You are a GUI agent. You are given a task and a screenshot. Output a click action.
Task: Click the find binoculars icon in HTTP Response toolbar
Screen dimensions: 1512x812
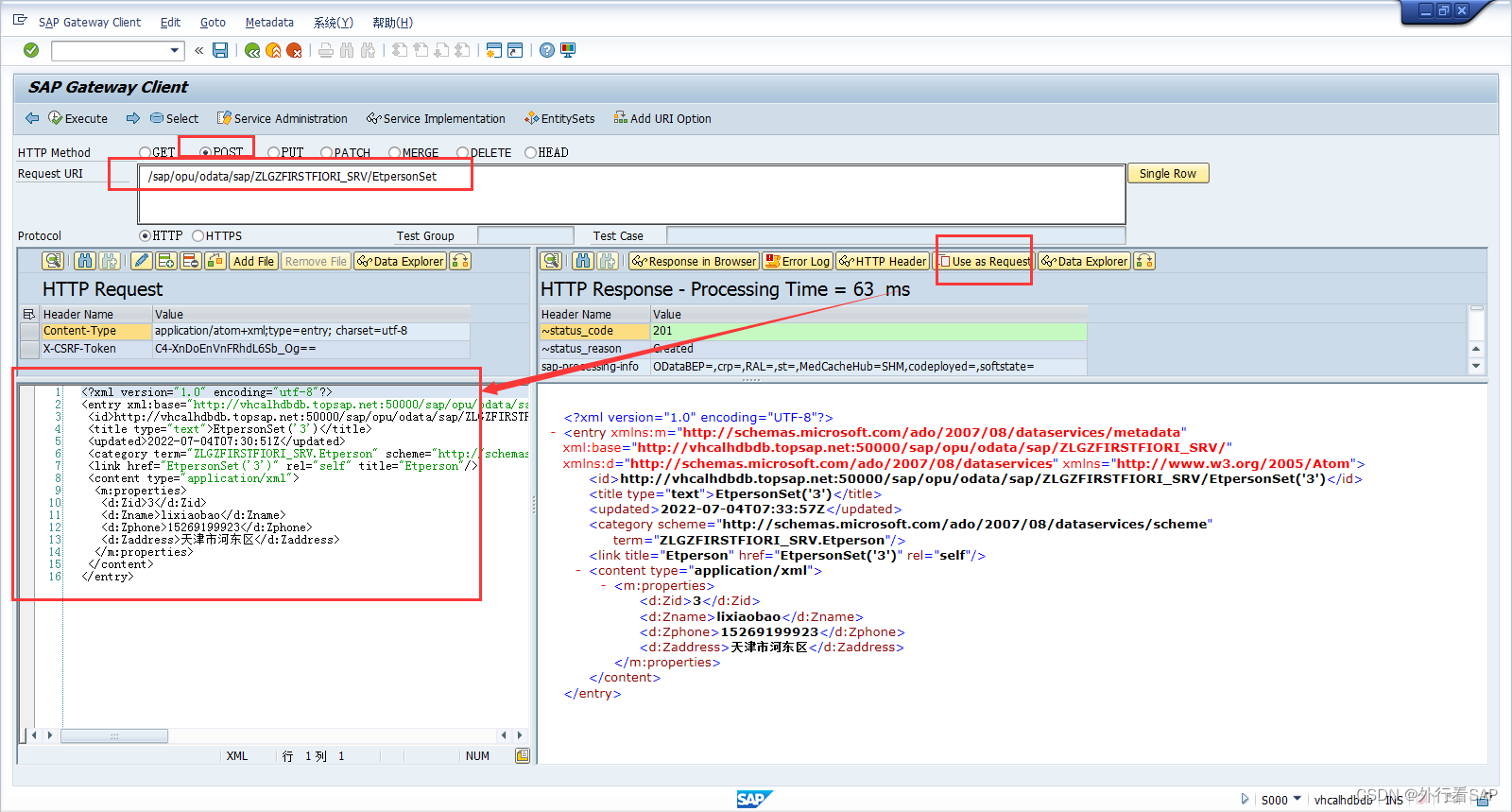coord(584,261)
